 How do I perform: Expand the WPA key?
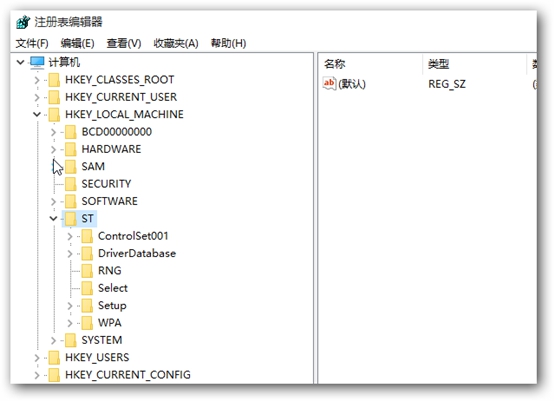coord(70,323)
